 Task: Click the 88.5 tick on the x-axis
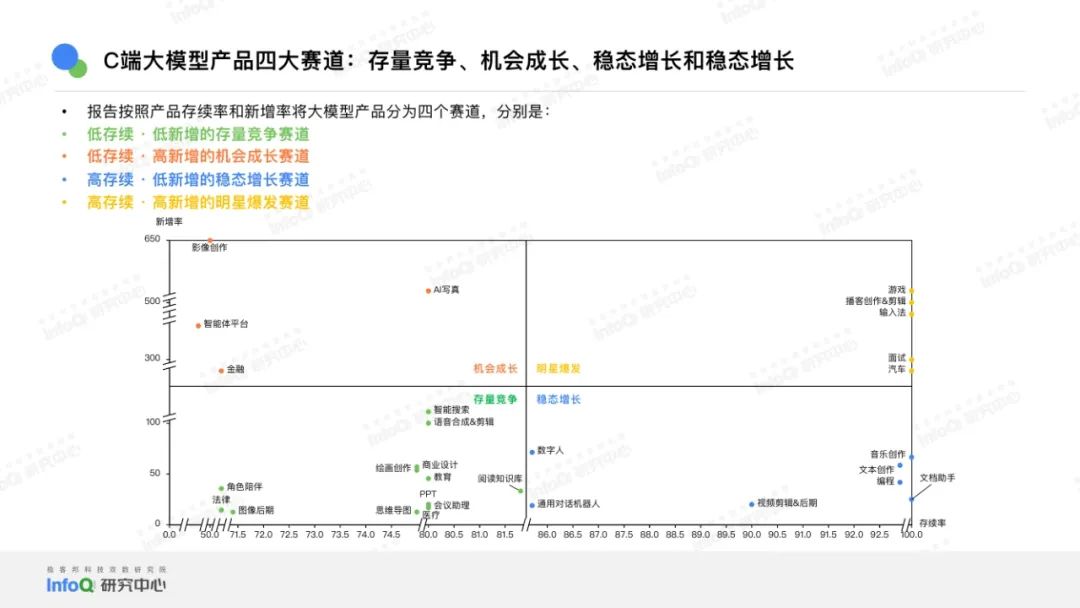(675, 534)
